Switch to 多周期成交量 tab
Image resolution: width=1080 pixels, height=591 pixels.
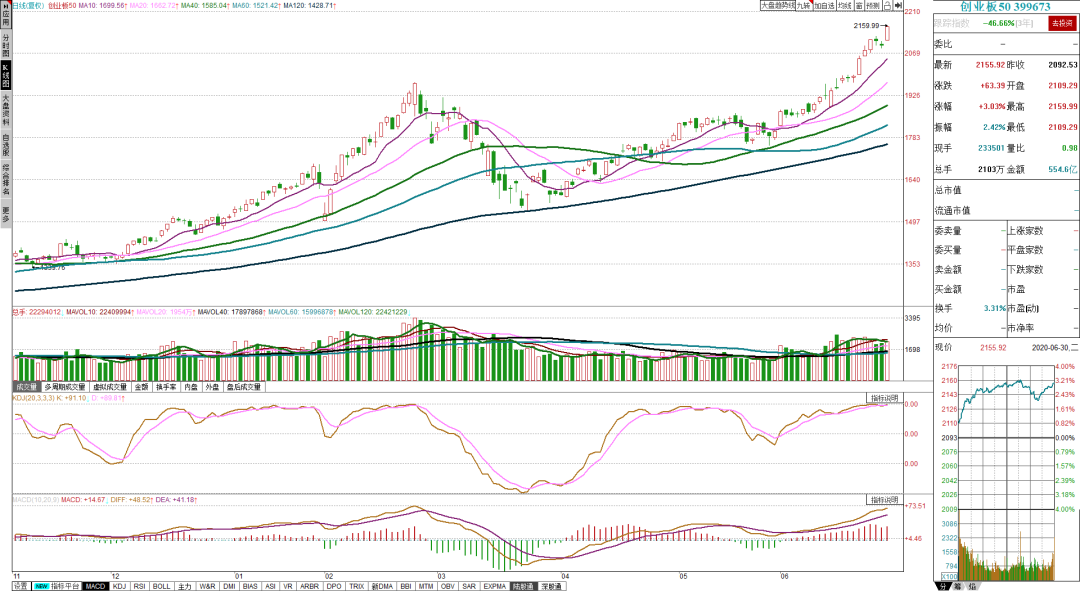tap(65, 387)
